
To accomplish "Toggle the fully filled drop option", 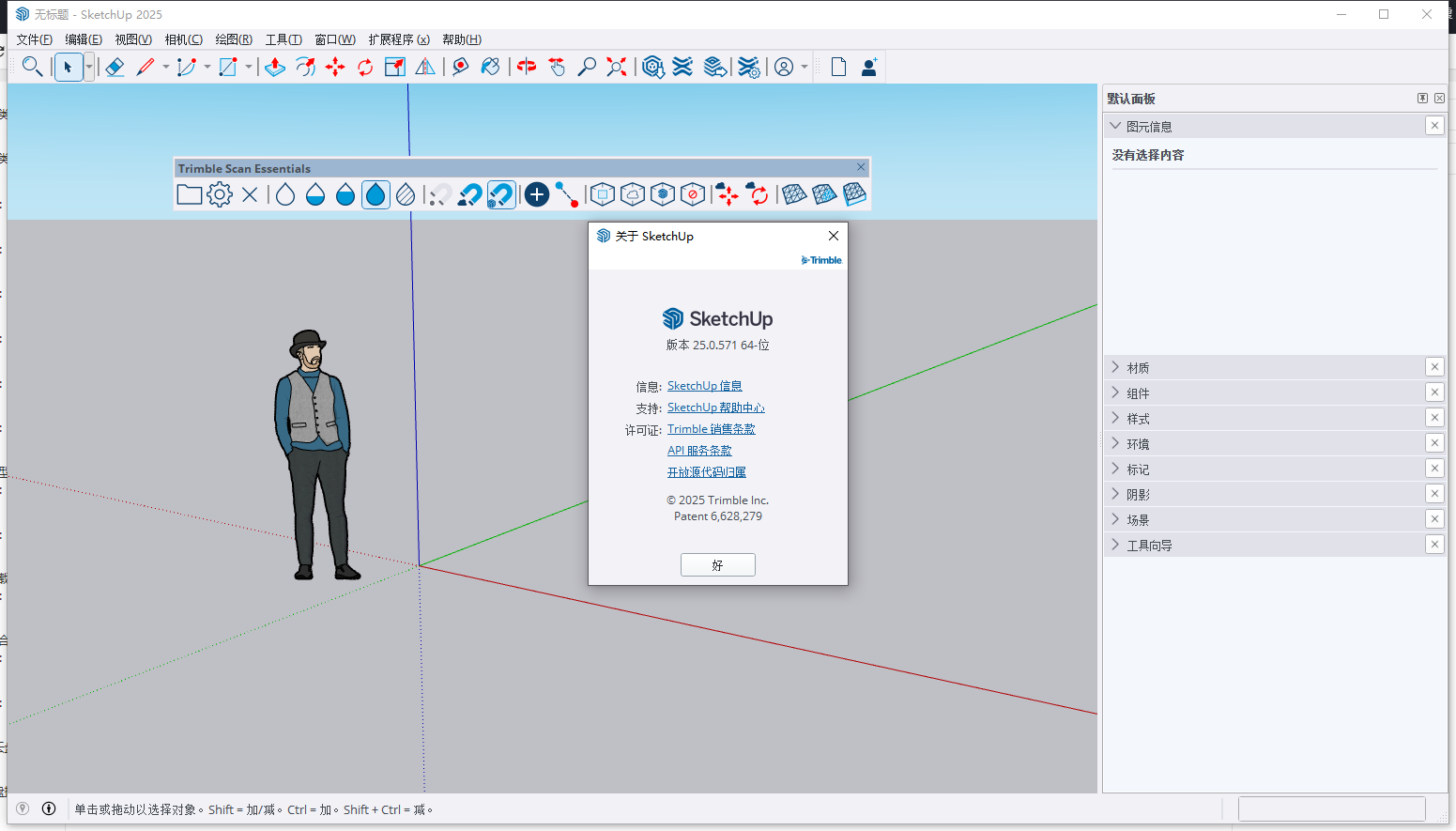I will (x=375, y=194).
